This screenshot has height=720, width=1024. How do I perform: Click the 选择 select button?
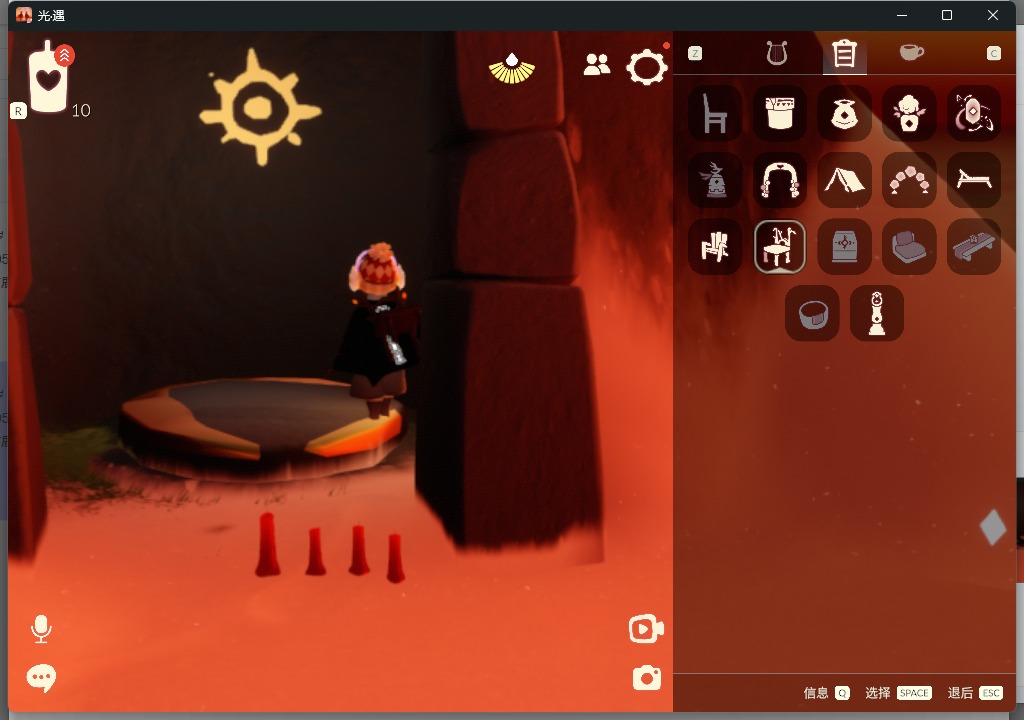pos(898,693)
